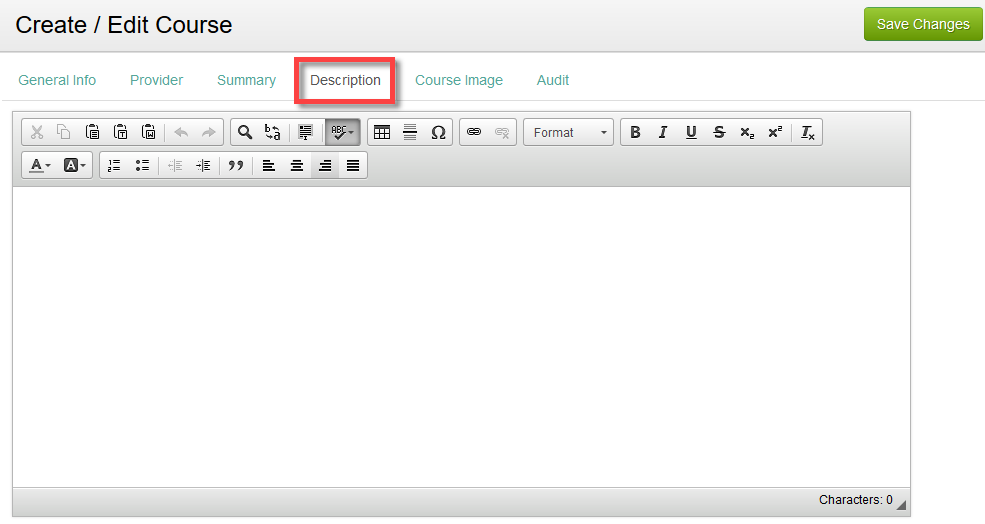Image resolution: width=985 pixels, height=524 pixels.
Task: Click the Characters: 0 counter
Action: click(856, 499)
